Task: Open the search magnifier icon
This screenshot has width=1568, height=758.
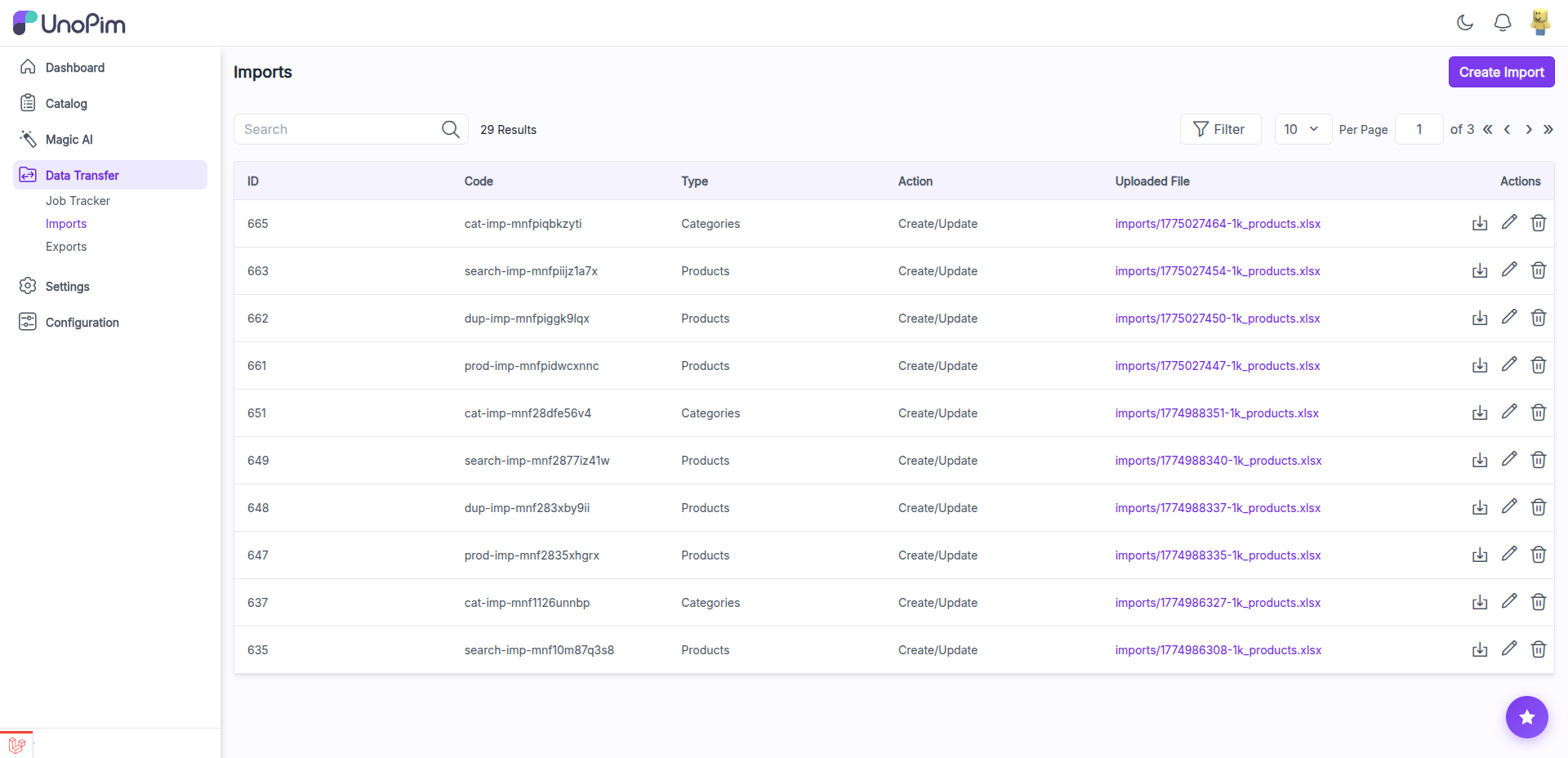Action: tap(450, 129)
